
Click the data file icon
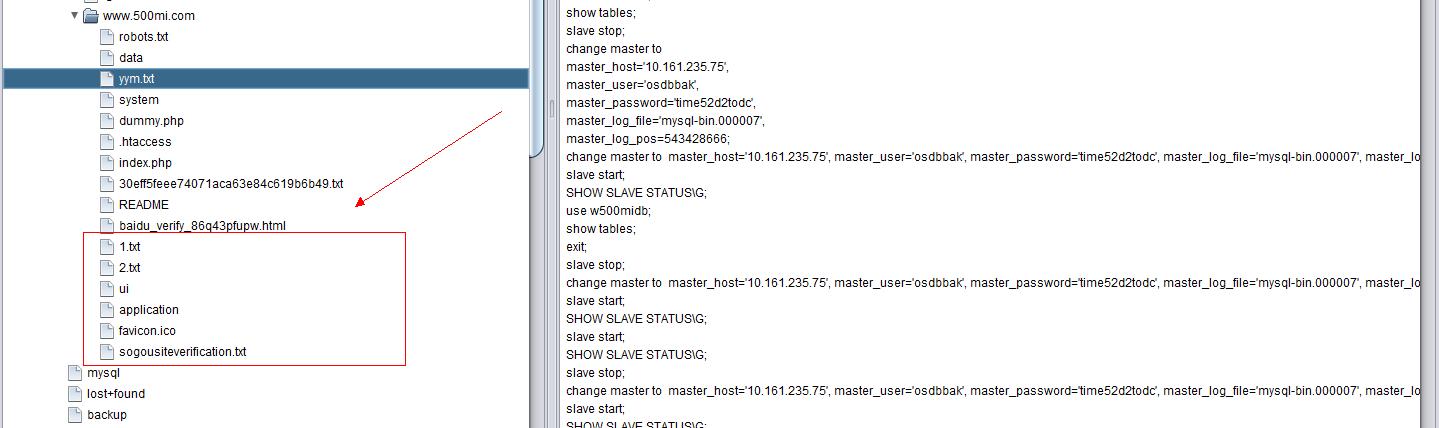click(x=107, y=58)
